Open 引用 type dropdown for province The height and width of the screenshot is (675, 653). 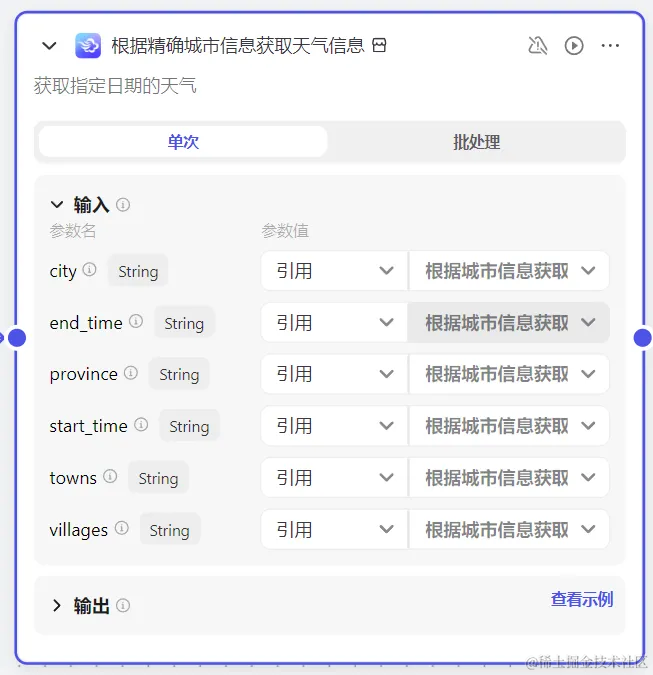click(x=334, y=374)
